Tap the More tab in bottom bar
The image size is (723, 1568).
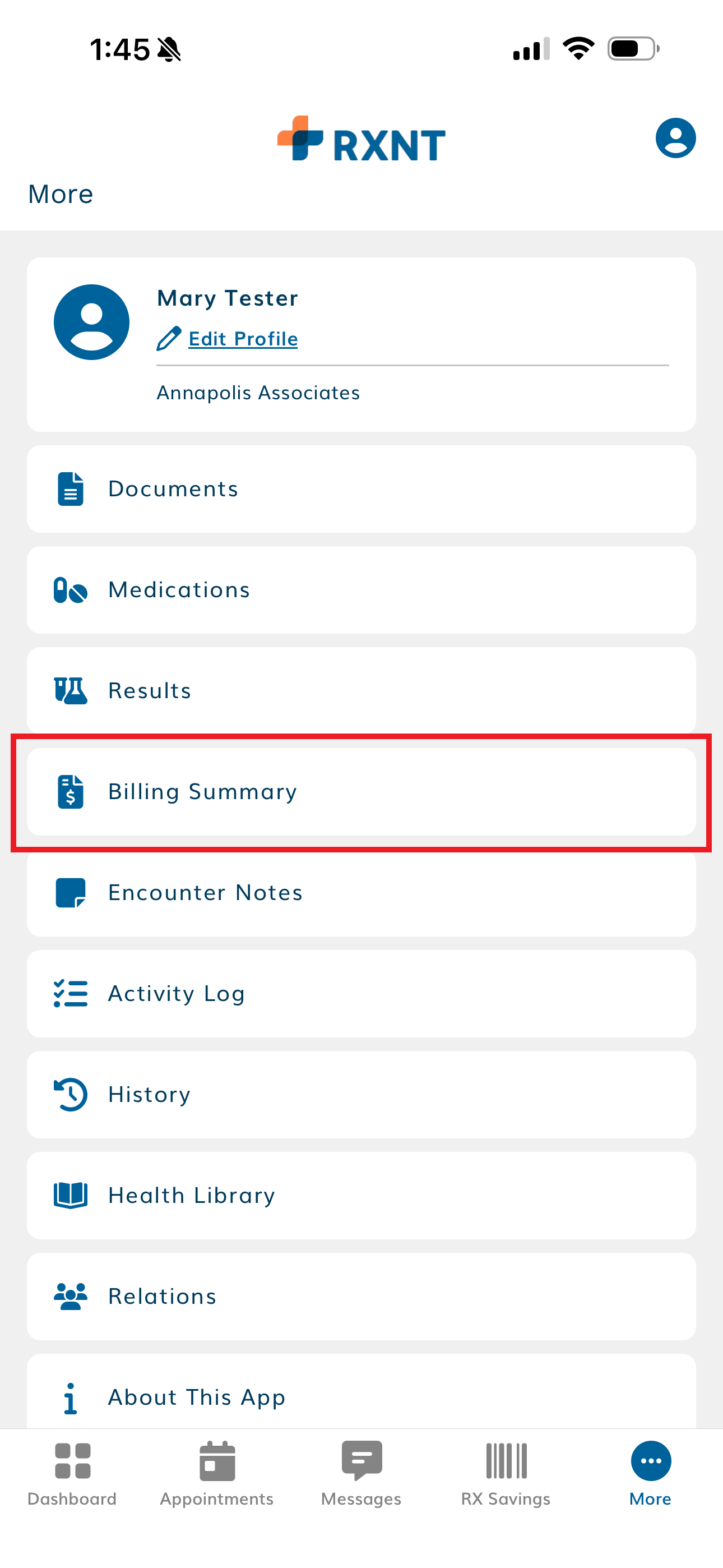click(x=650, y=1473)
